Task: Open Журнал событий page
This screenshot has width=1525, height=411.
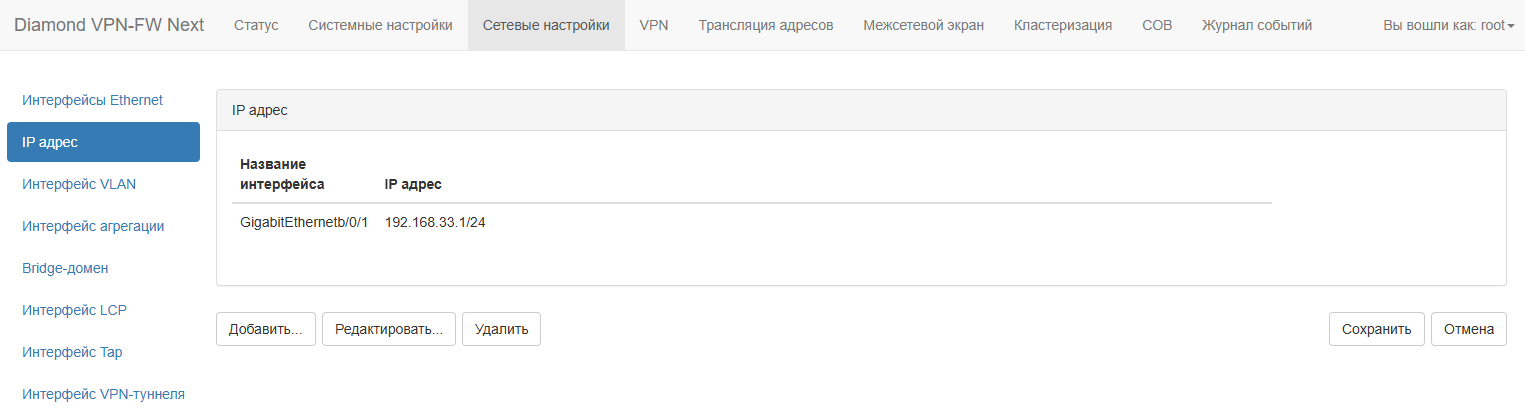Action: click(x=1257, y=25)
